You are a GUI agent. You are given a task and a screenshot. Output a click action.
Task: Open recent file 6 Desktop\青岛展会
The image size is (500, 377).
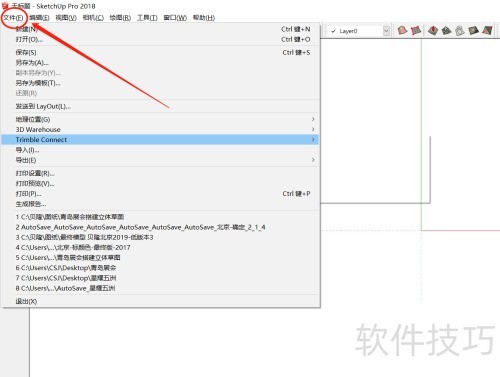click(161, 268)
